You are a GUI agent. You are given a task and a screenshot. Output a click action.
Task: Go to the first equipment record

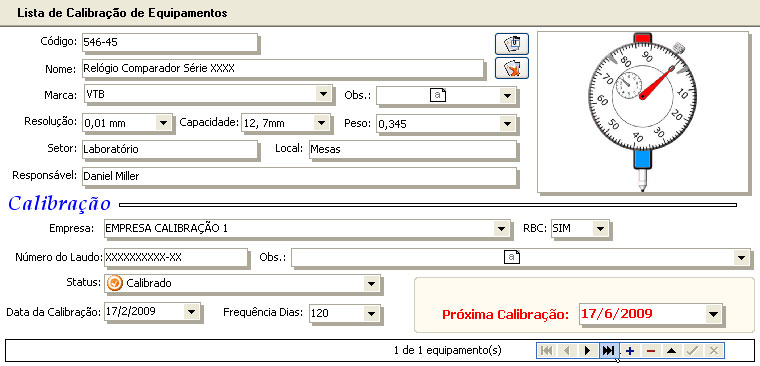click(547, 350)
